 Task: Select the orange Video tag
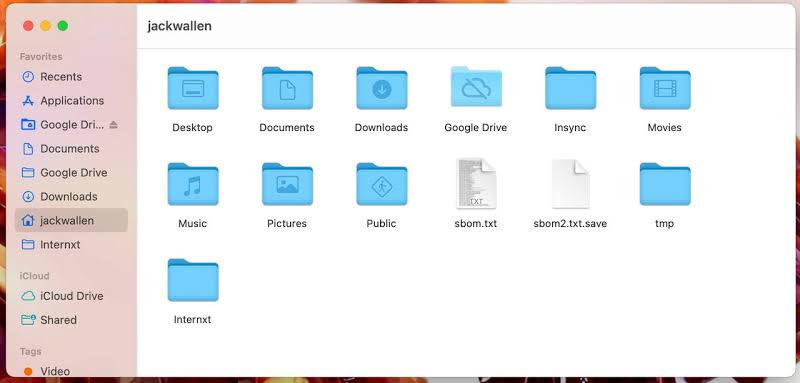coord(71,371)
